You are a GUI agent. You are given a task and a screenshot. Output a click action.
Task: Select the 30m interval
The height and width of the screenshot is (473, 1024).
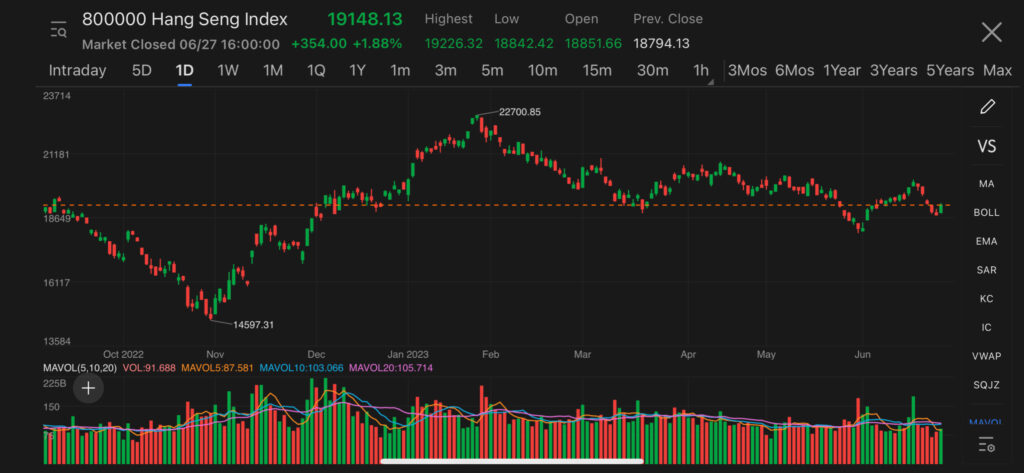[652, 71]
